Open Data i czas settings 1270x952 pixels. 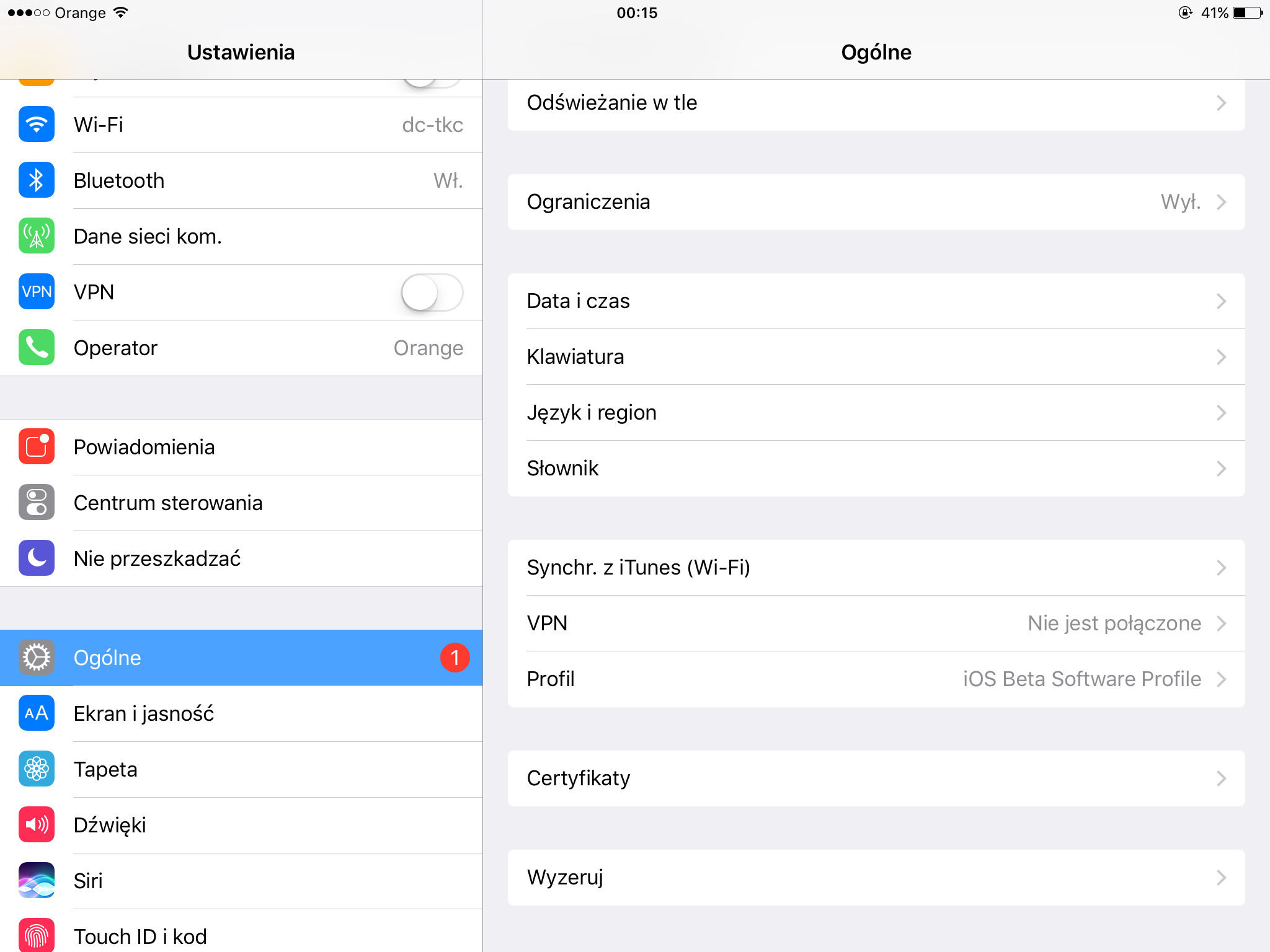[876, 301]
